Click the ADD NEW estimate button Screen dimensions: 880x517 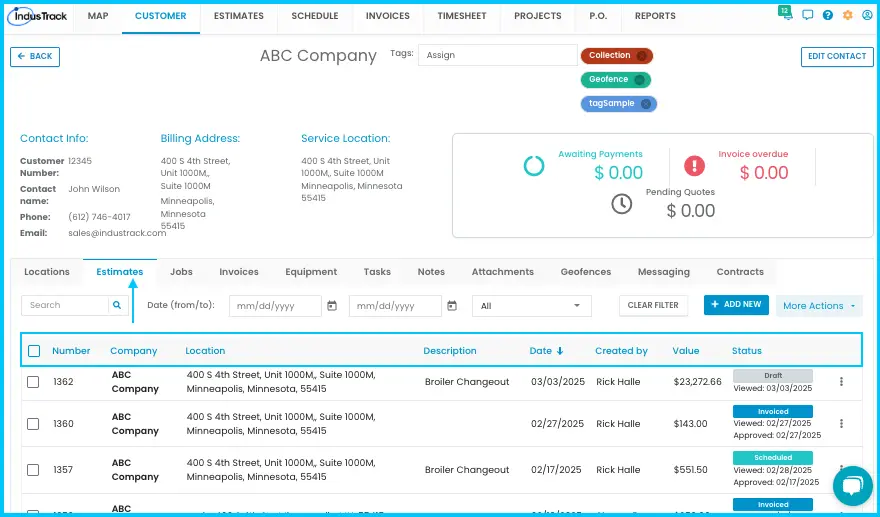click(x=736, y=305)
